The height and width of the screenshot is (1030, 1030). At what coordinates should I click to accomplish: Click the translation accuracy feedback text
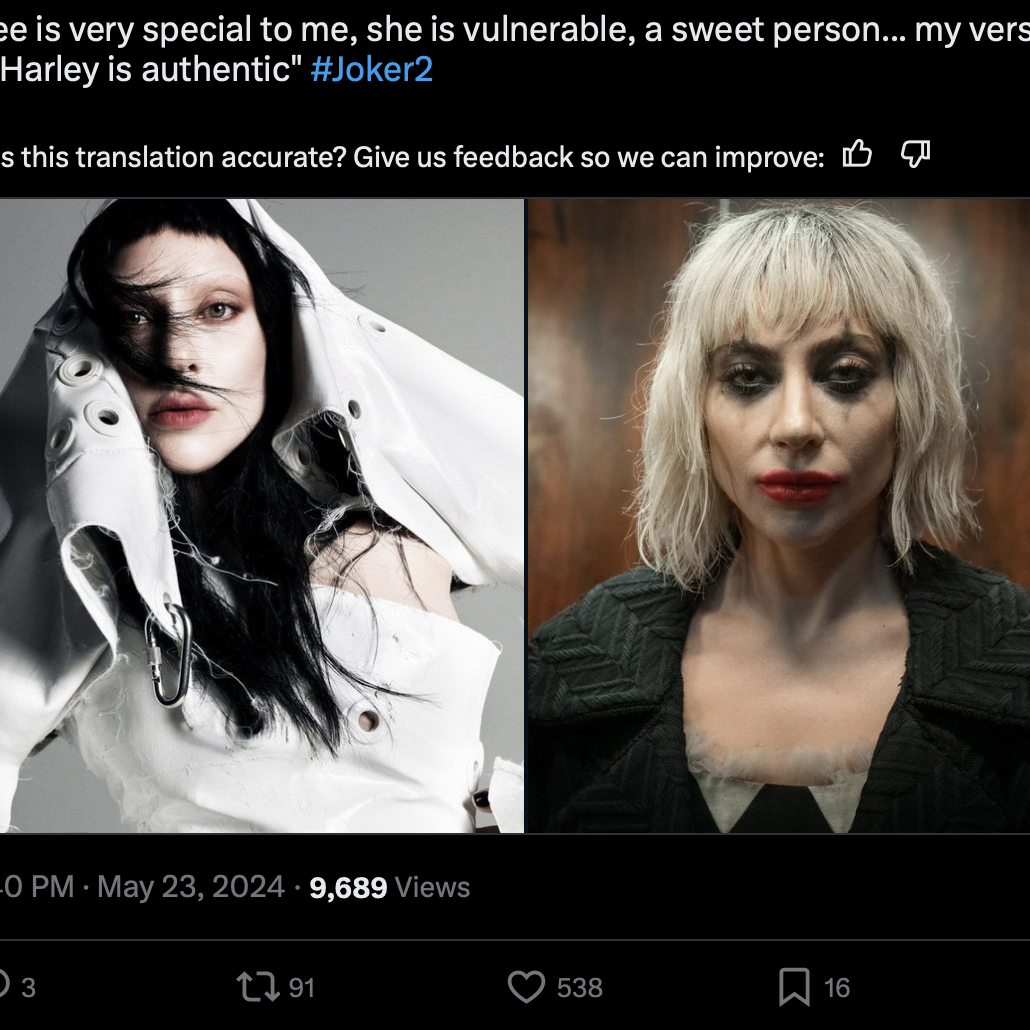pos(412,157)
